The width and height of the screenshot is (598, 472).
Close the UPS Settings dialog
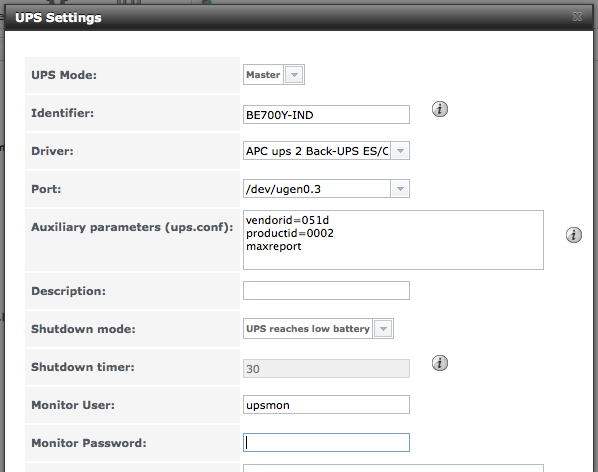coord(577,16)
